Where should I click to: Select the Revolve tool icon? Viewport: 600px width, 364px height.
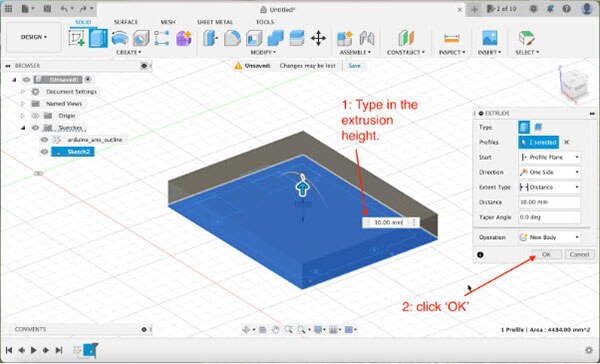(x=120, y=38)
